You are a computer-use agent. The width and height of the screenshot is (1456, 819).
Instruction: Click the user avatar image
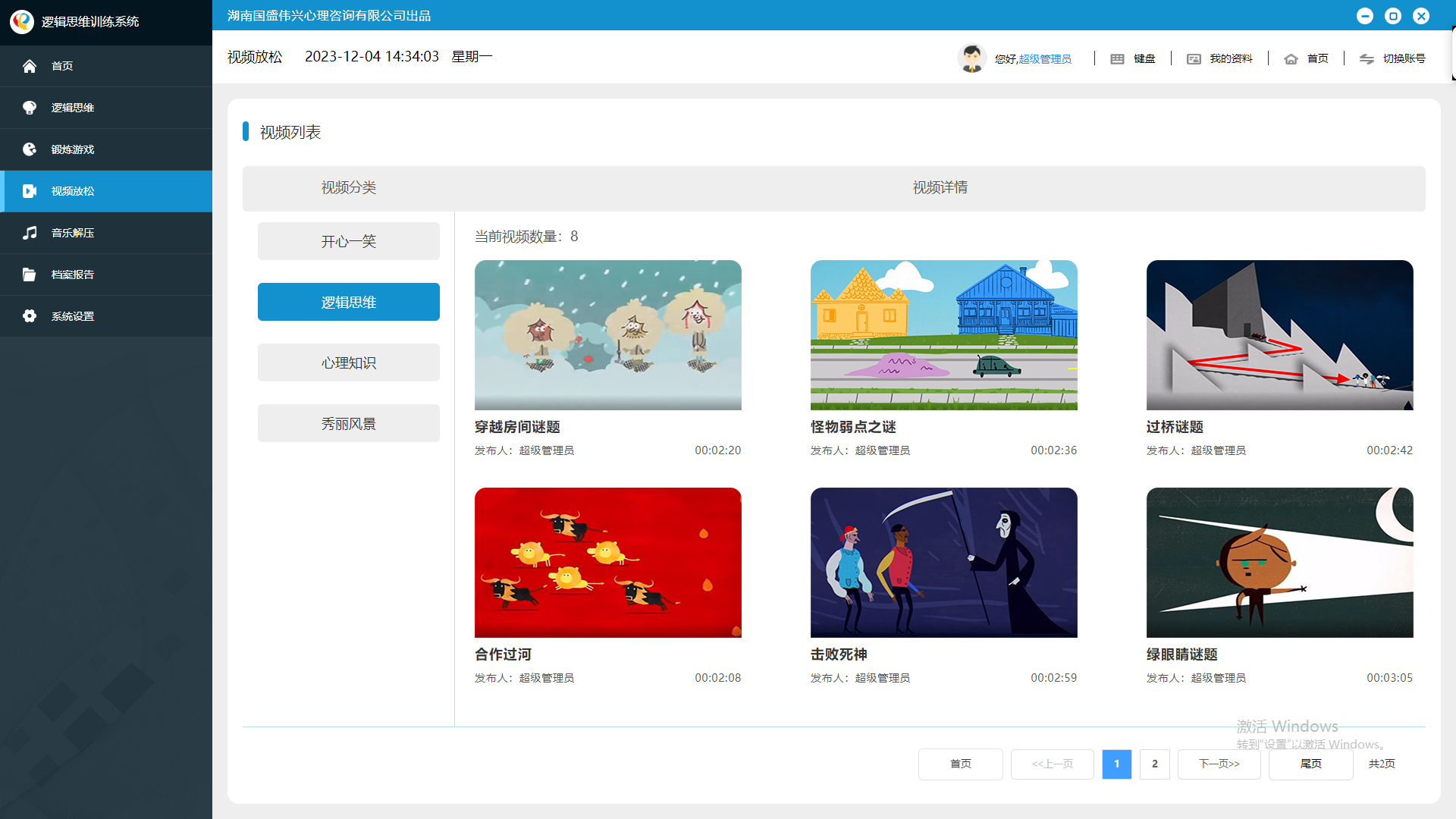click(972, 57)
